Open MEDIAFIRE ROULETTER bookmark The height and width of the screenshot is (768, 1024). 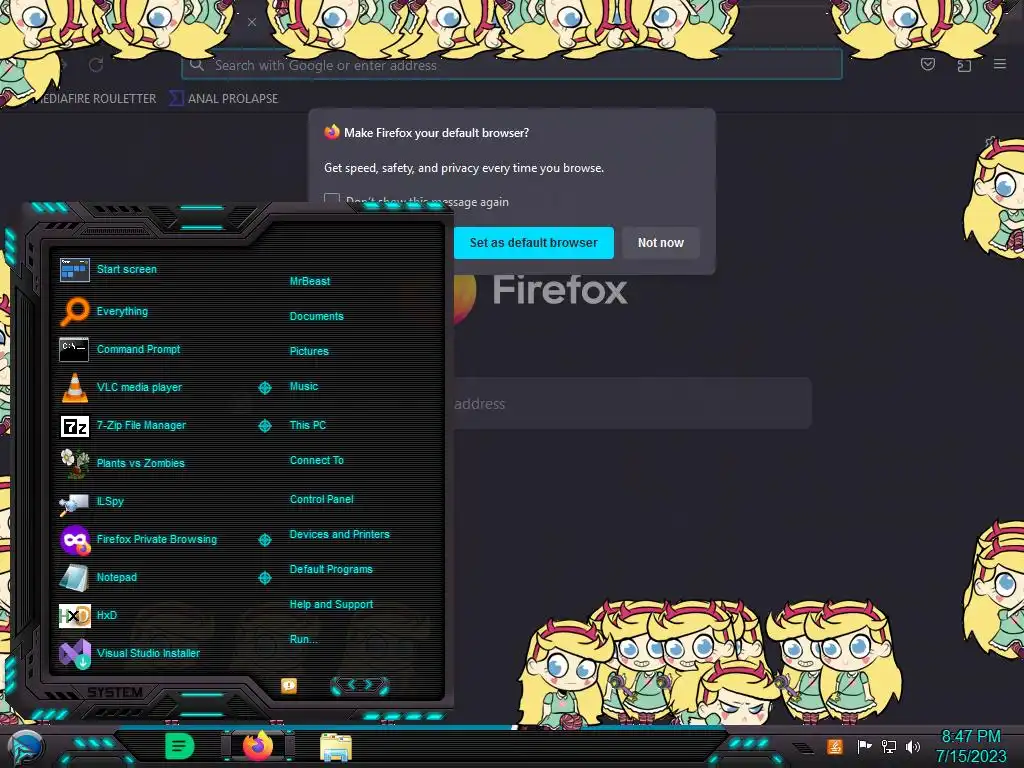pos(93,99)
